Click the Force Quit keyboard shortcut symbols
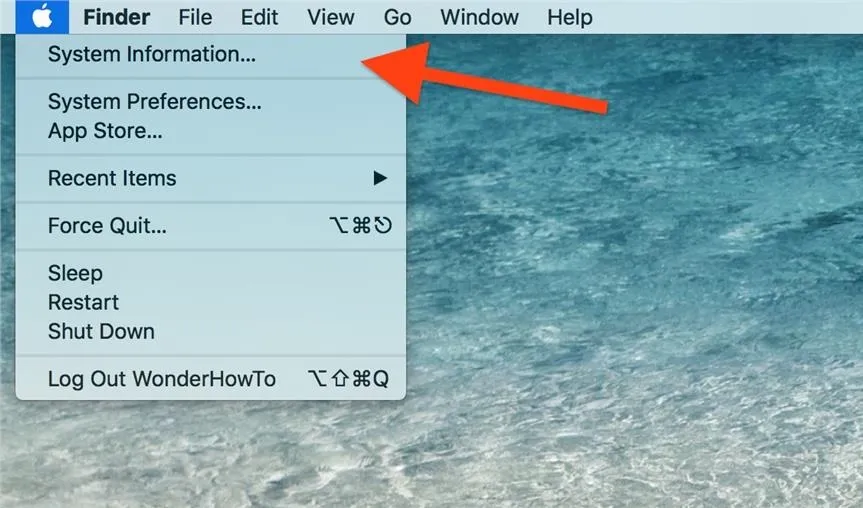 [361, 226]
